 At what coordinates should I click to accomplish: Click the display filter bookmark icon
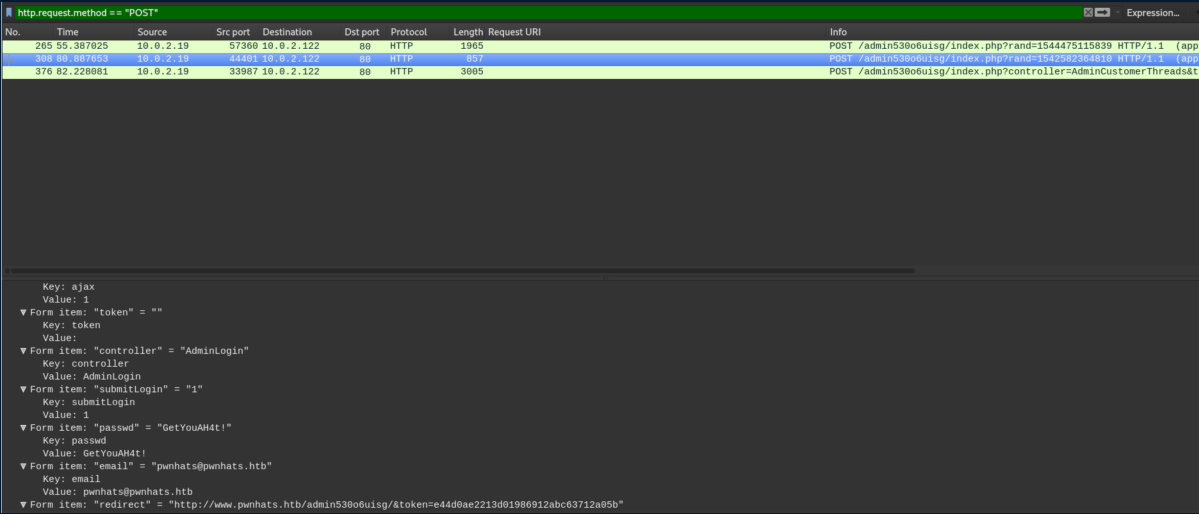point(9,13)
